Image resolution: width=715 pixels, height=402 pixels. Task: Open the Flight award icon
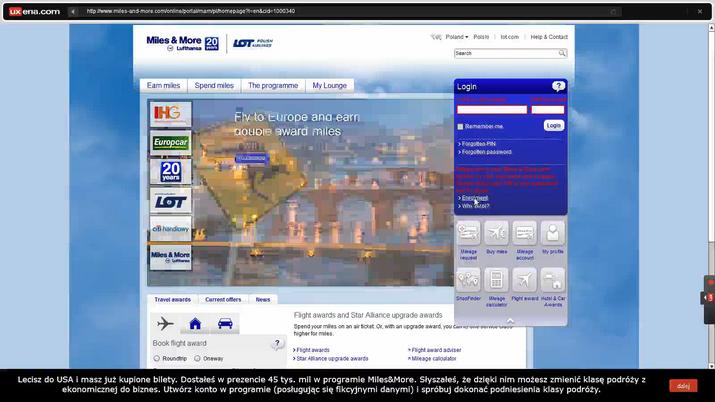525,280
